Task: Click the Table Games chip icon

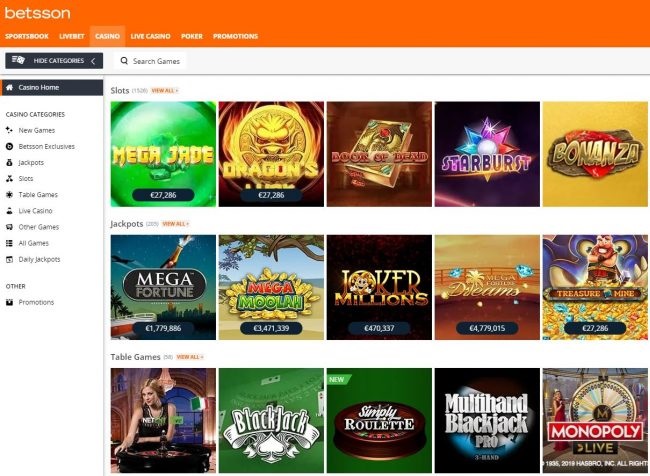Action: point(9,194)
